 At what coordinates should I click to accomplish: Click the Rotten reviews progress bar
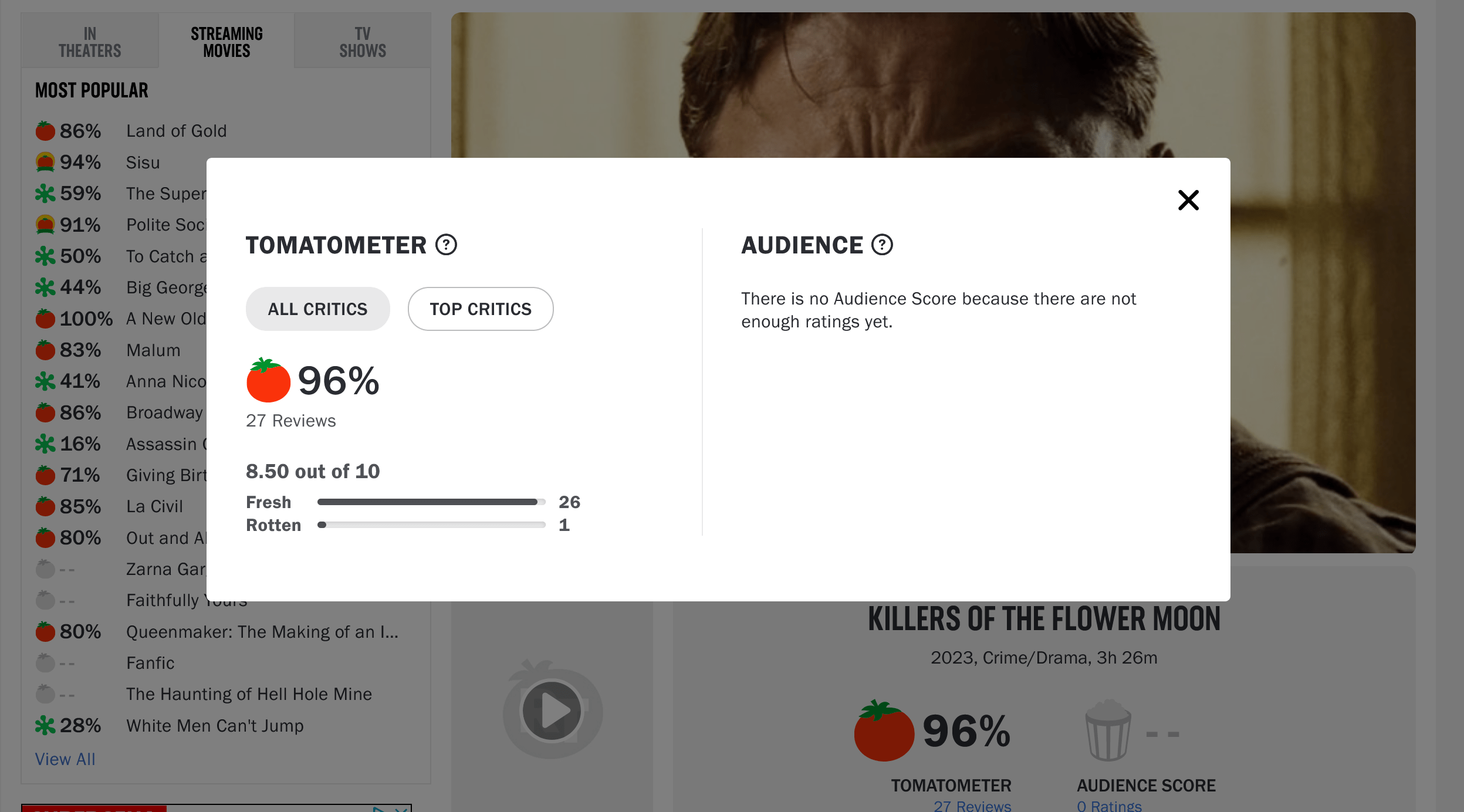click(431, 525)
